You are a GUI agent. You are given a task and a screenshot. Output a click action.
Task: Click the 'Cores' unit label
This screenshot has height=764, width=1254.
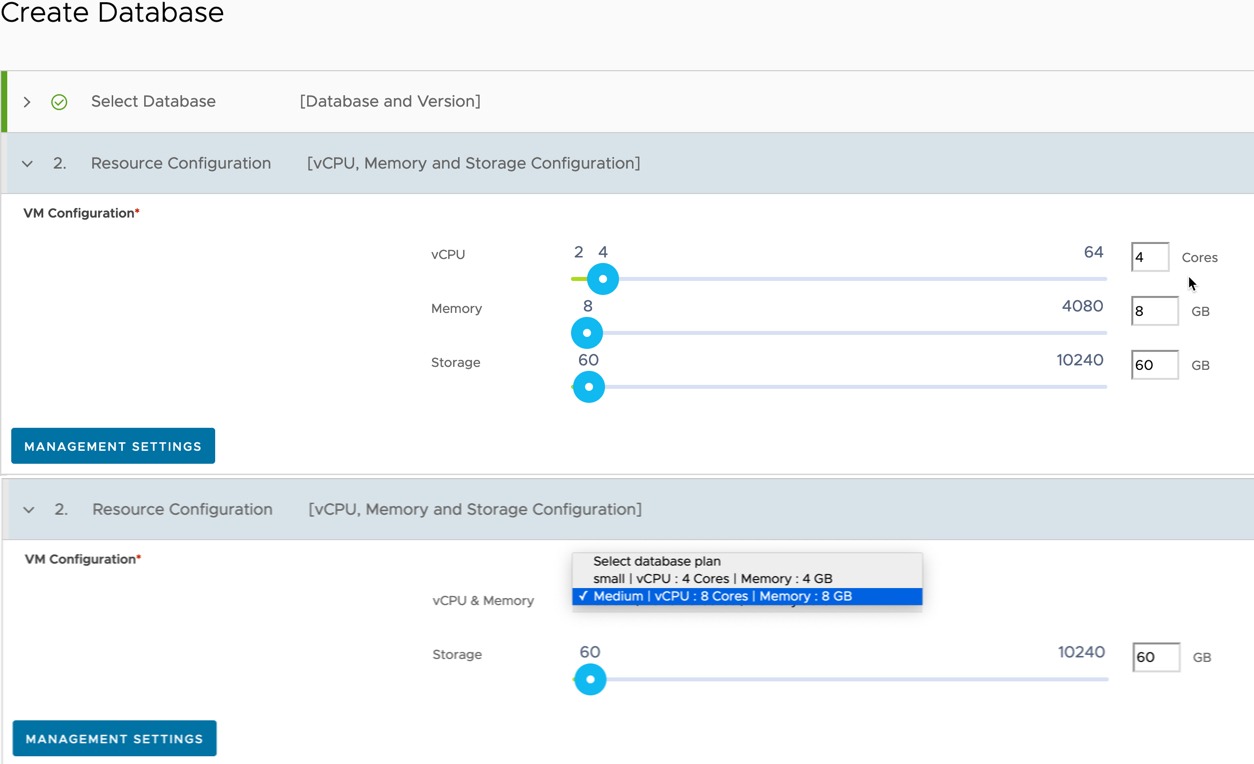click(1200, 257)
